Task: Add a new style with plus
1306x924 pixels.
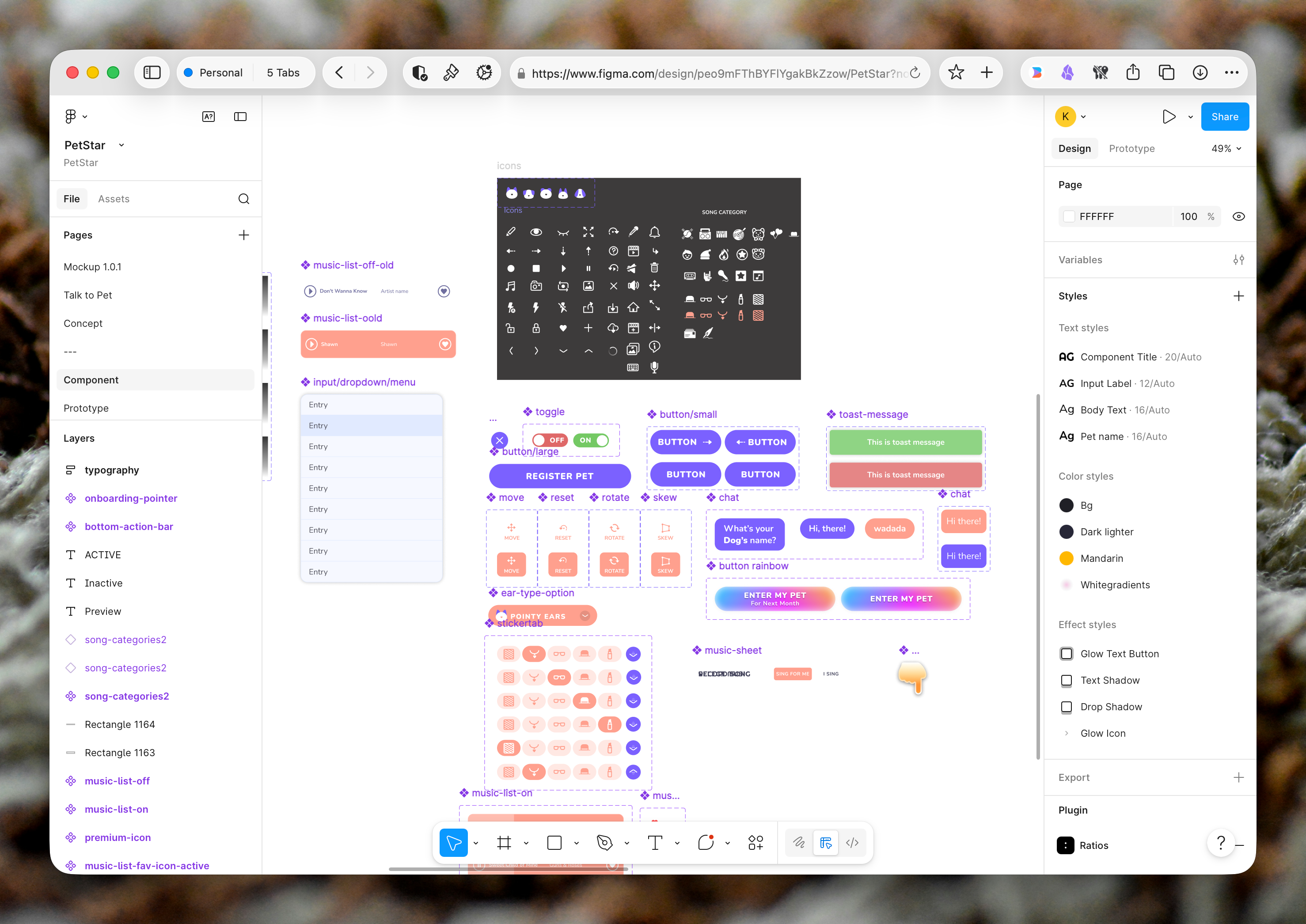Action: point(1238,296)
